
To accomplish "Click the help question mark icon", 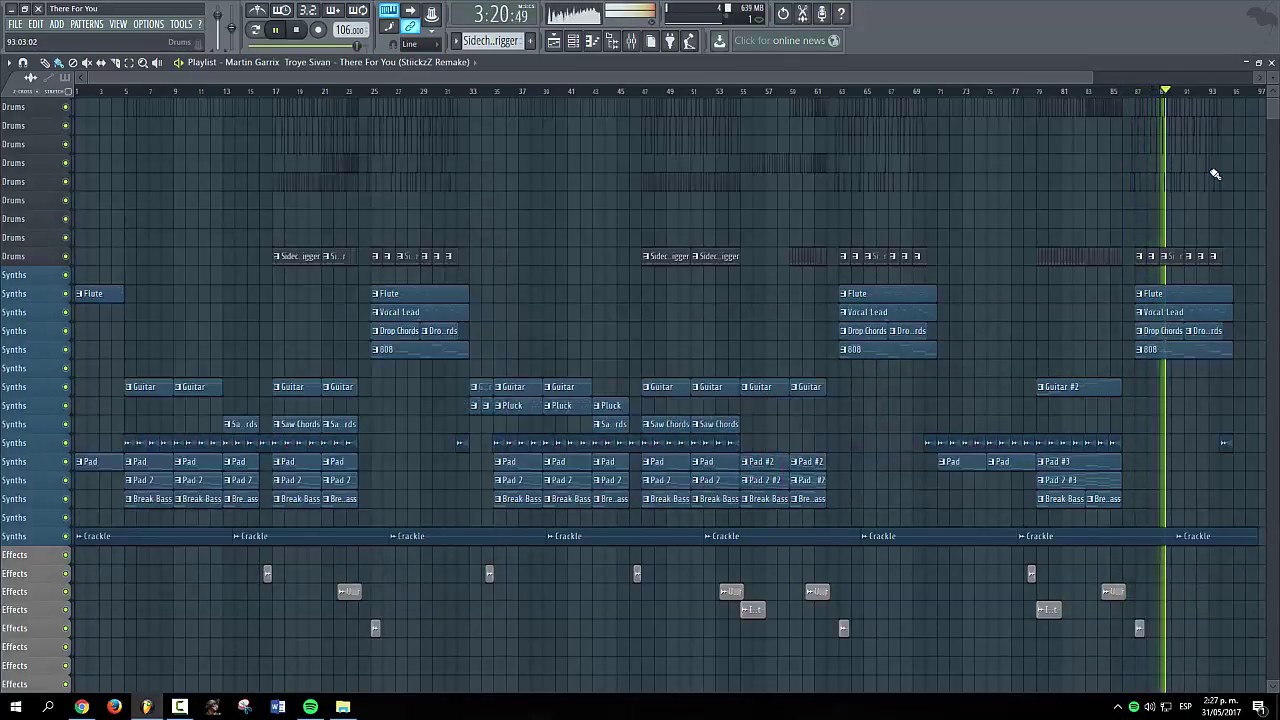I will [x=841, y=13].
